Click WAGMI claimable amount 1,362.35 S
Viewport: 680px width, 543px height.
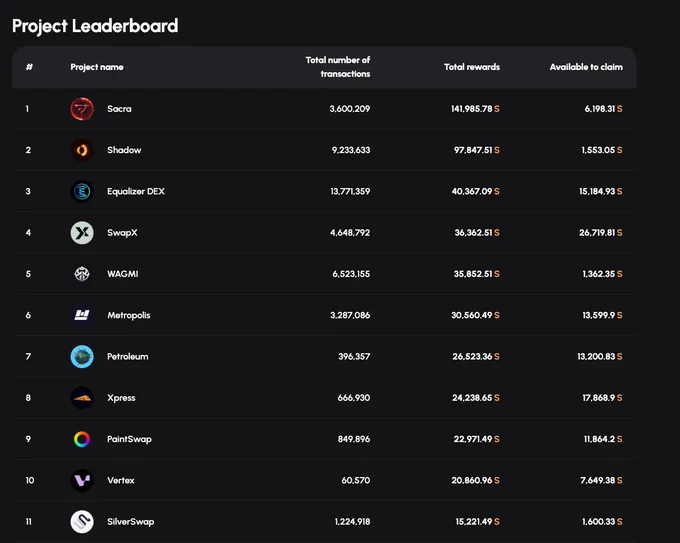[x=602, y=274]
